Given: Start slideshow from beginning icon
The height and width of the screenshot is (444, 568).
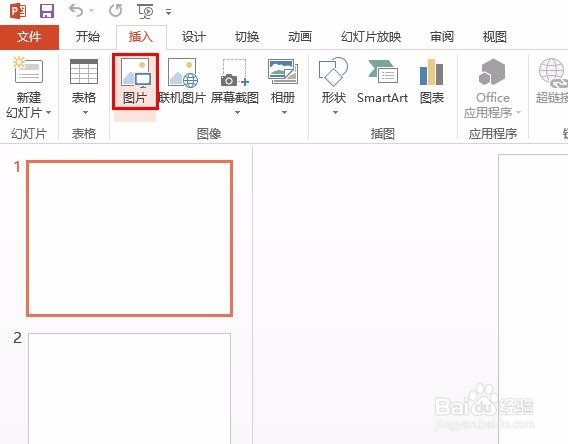Looking at the screenshot, I should coord(145,11).
